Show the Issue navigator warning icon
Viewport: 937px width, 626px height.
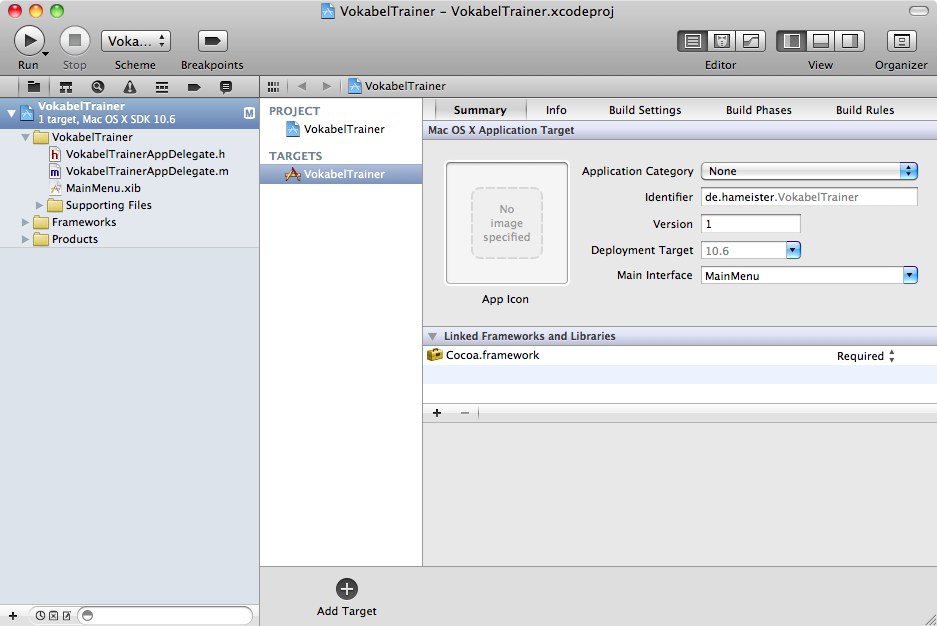coord(130,87)
